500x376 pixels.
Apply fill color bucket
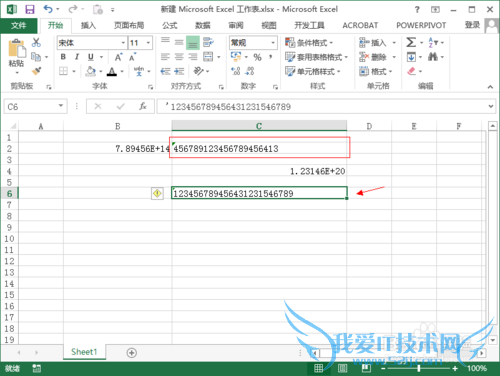pyautogui.click(x=90, y=71)
